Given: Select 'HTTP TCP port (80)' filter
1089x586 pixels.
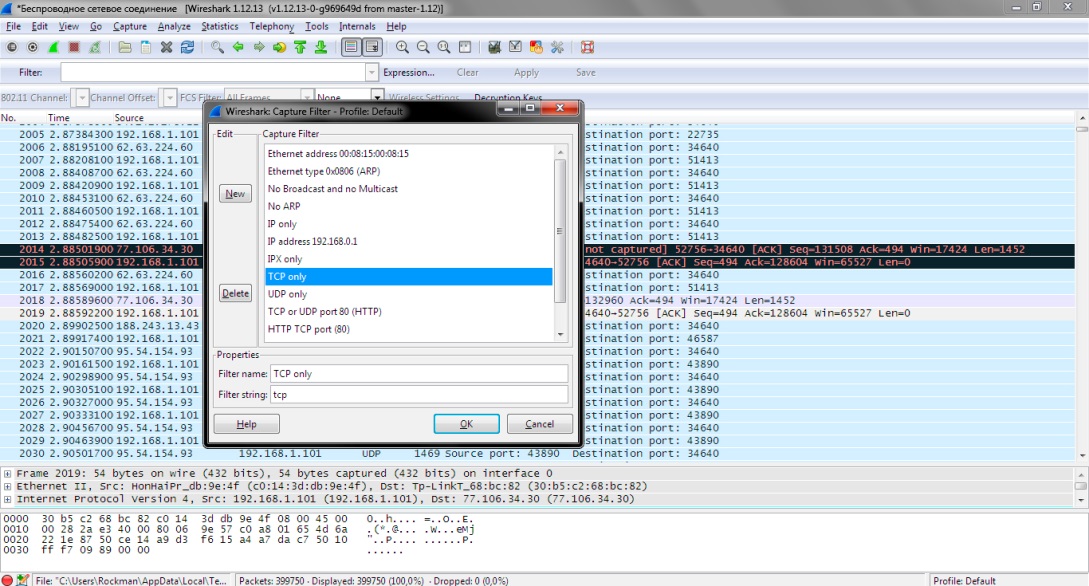Looking at the screenshot, I should (x=409, y=329).
